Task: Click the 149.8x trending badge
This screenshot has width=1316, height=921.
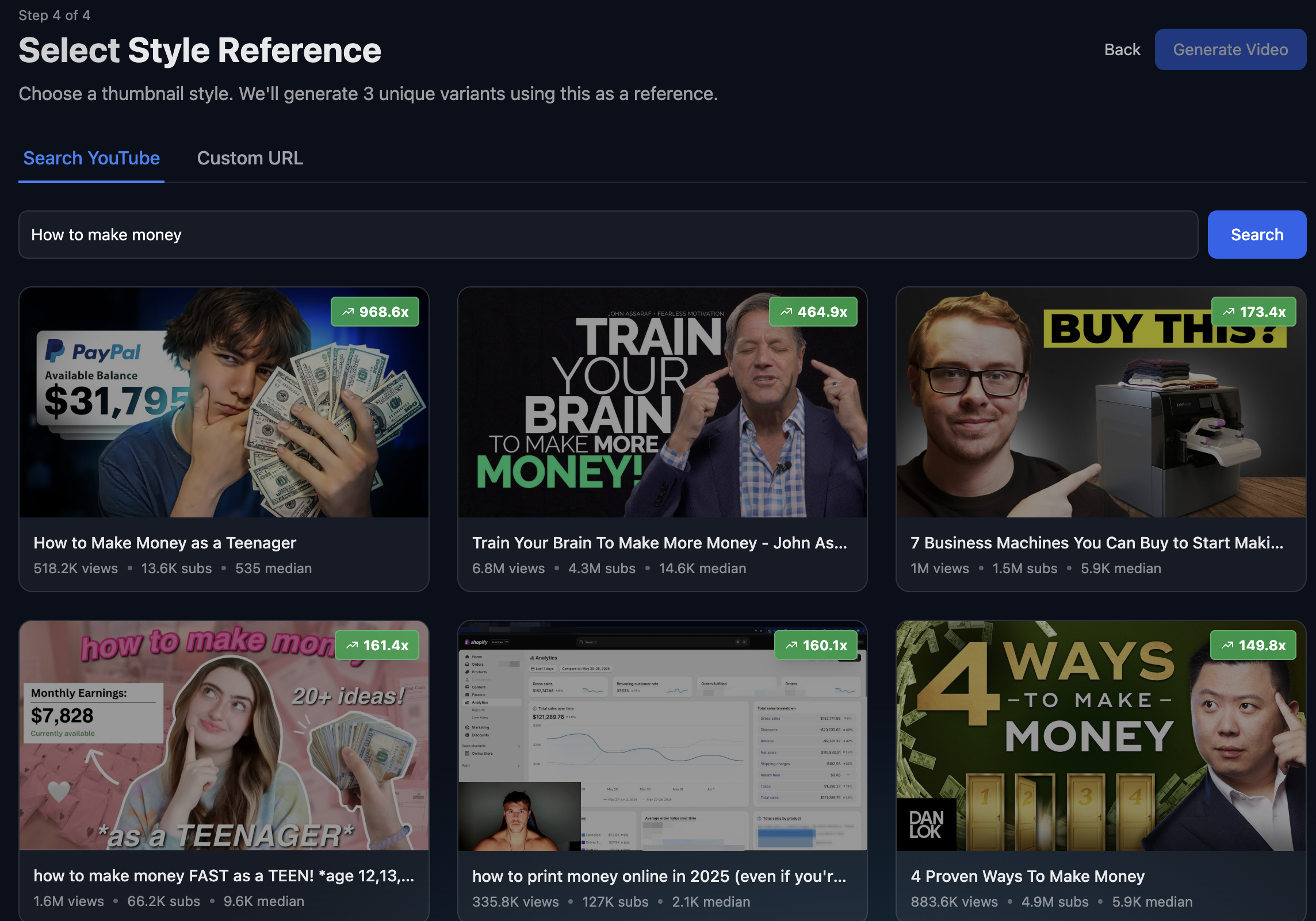Action: point(1253,646)
